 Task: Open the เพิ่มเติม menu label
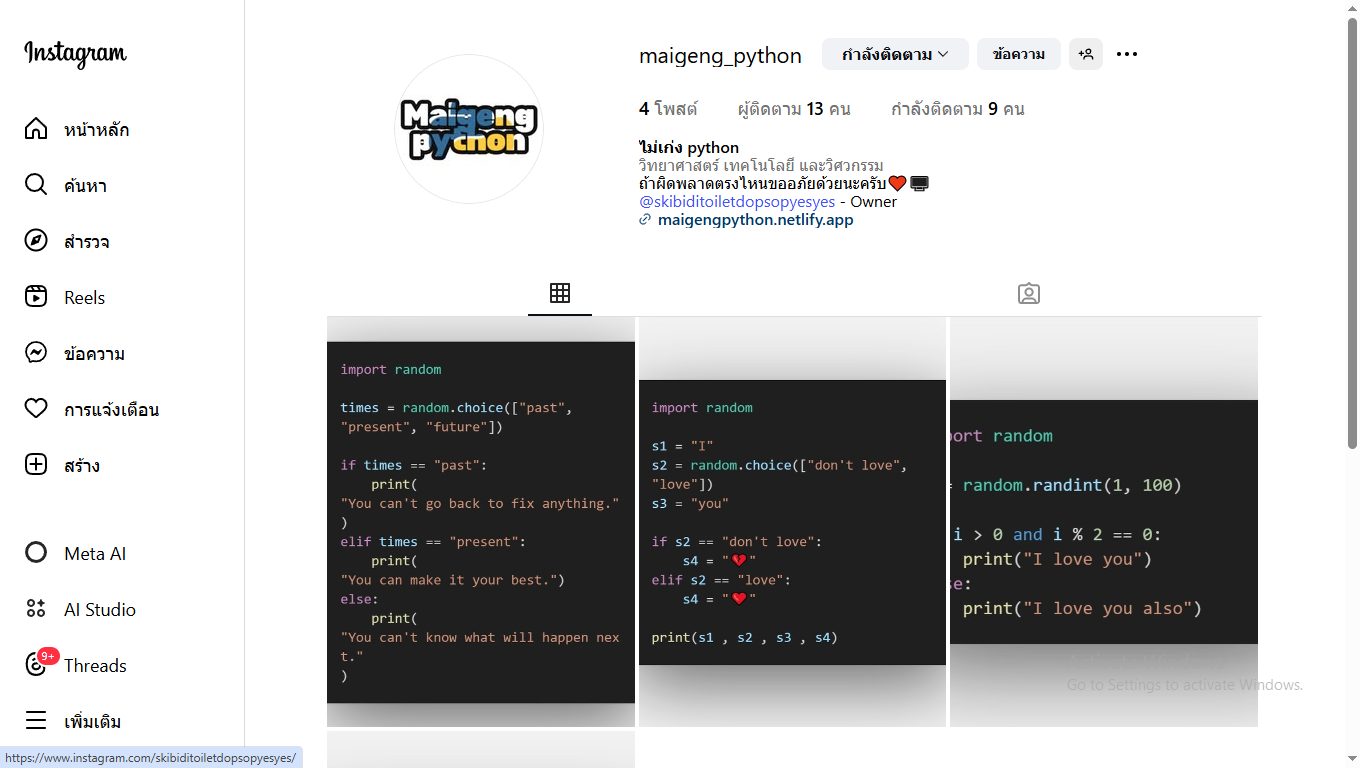(93, 722)
